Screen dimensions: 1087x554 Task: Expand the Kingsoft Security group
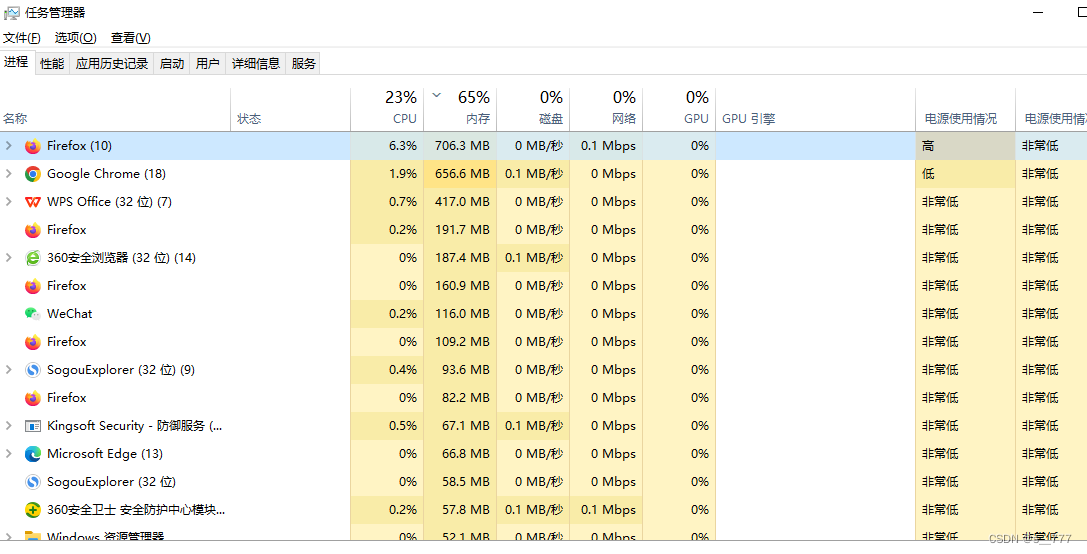(8, 426)
